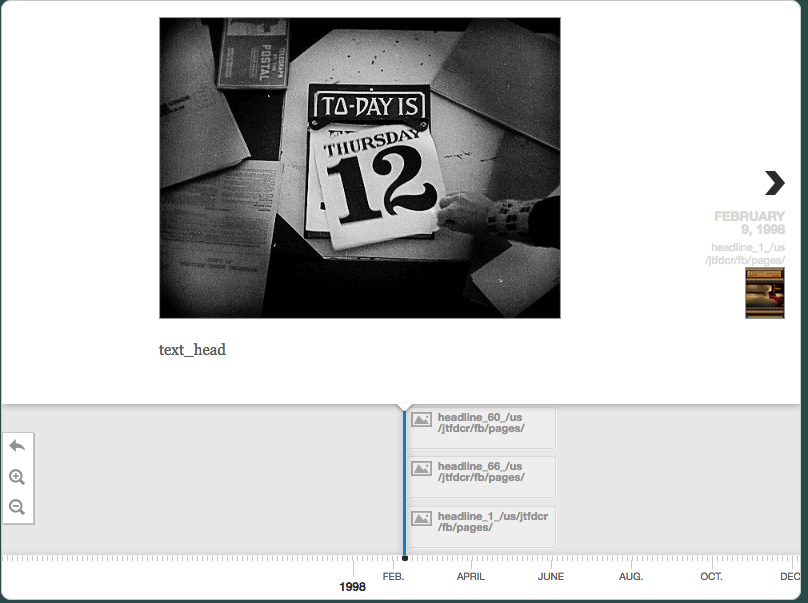Select the headline_66 image icon
The image size is (808, 603).
(421, 468)
